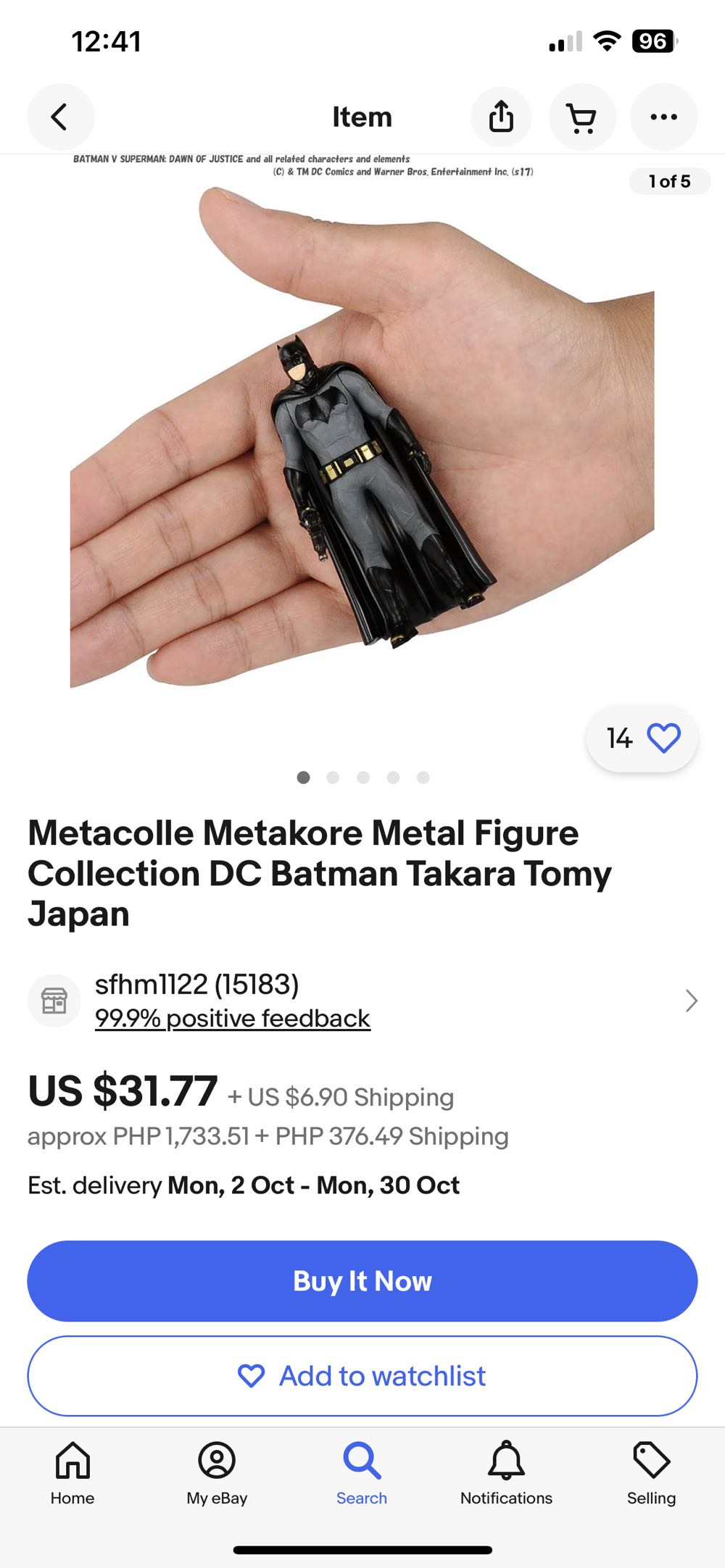The height and width of the screenshot is (1568, 725).
Task: Open the three-dots more options menu
Action: coord(663,117)
